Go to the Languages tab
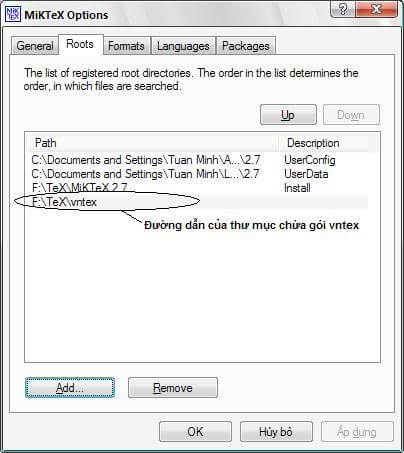 click(x=183, y=46)
